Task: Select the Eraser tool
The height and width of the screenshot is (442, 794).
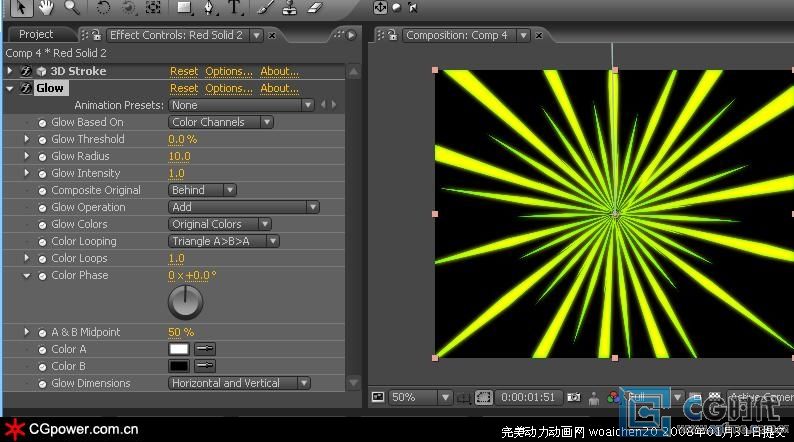Action: (x=314, y=8)
